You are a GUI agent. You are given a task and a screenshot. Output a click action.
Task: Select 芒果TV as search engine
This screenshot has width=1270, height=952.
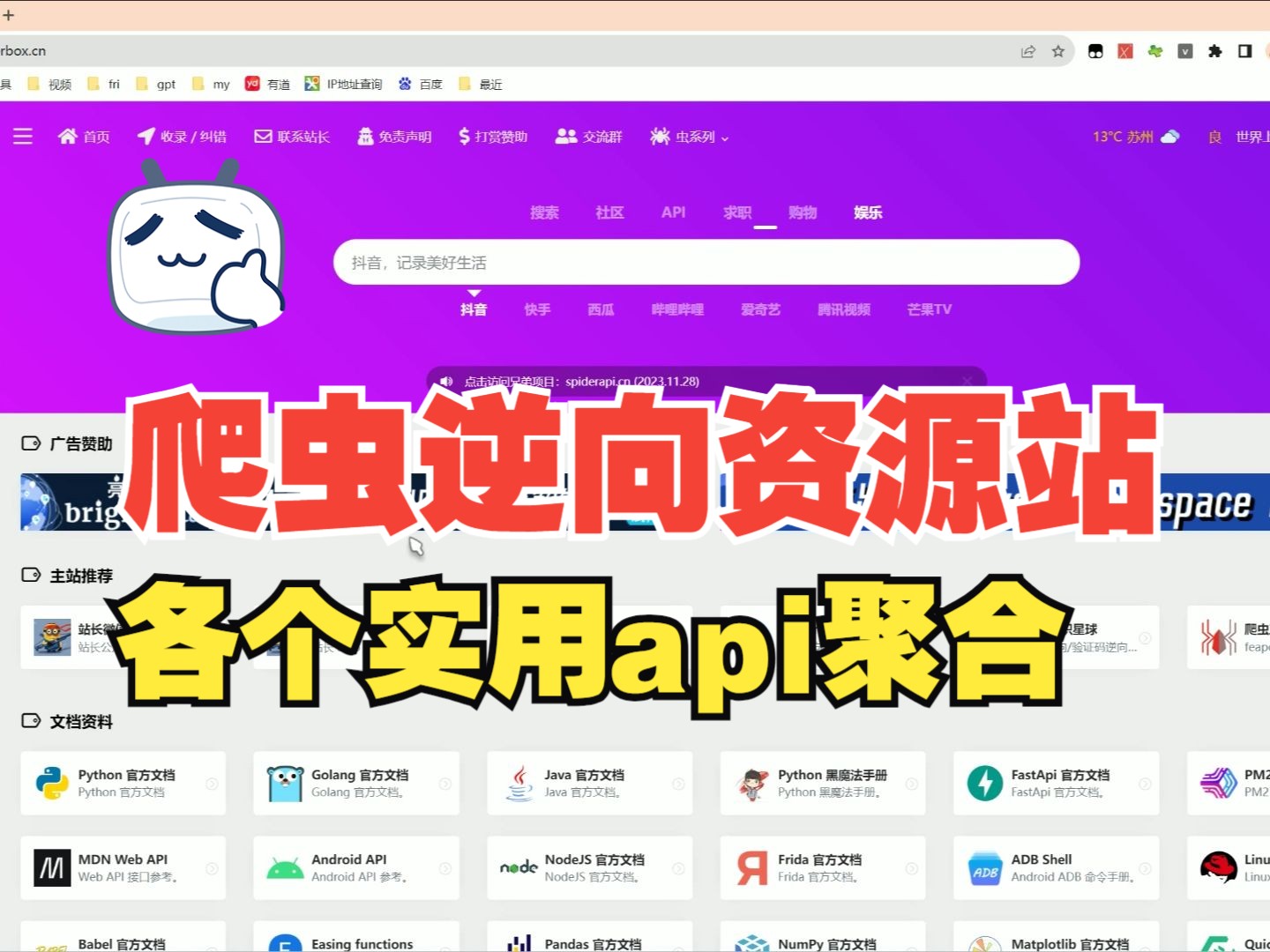[x=930, y=309]
